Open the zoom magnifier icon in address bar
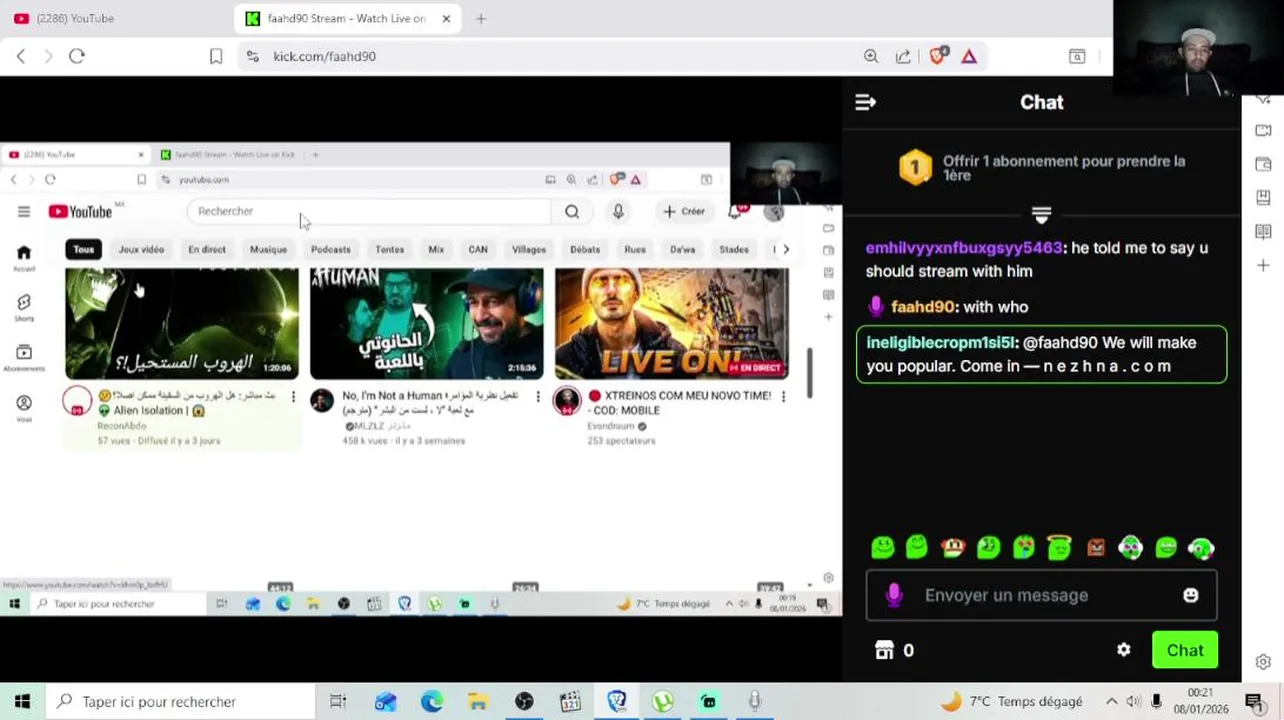This screenshot has width=1284, height=720. pyautogui.click(x=871, y=56)
